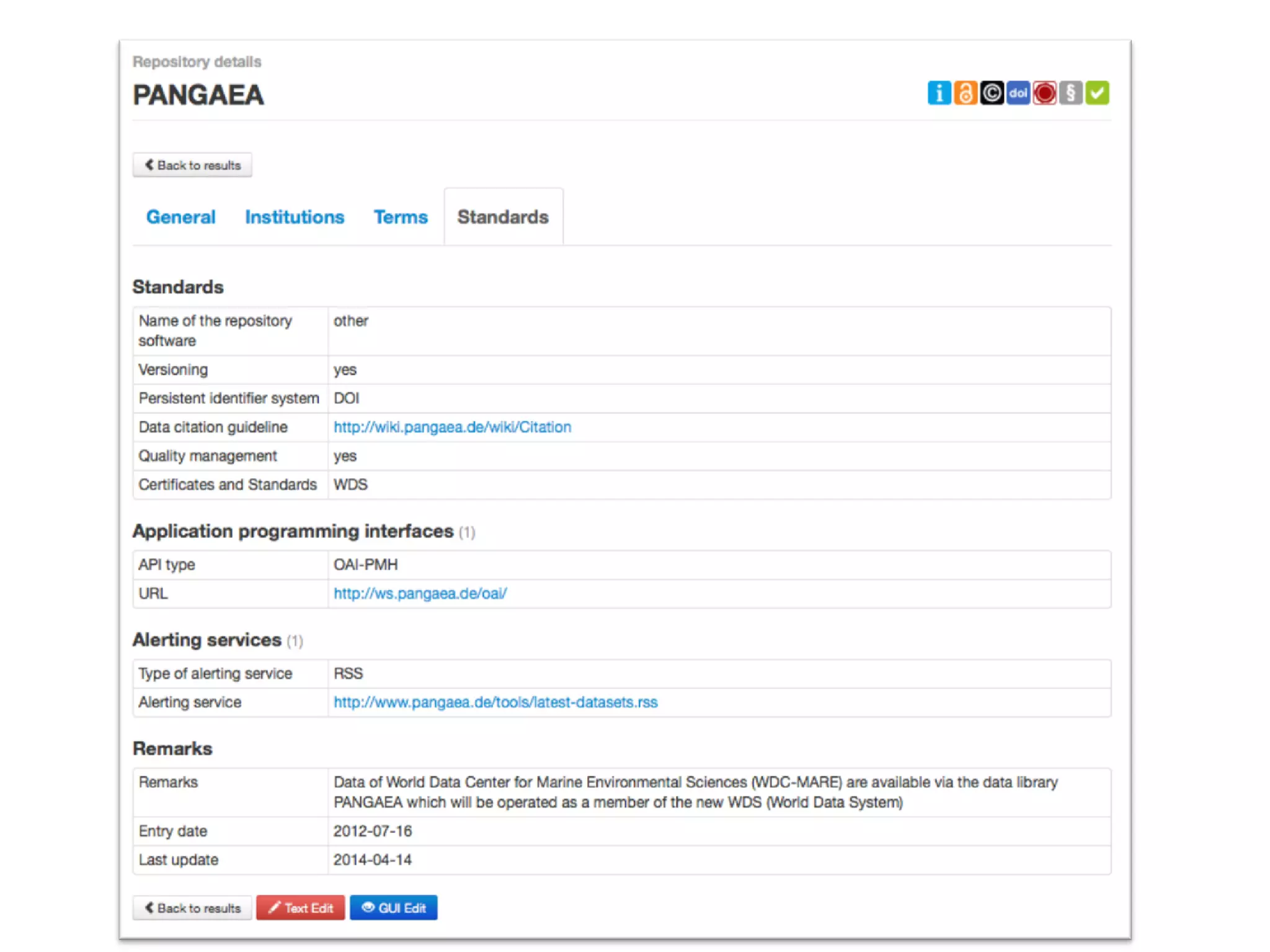This screenshot has width=1270, height=952.
Task: Select the Terms tab
Action: click(x=401, y=217)
